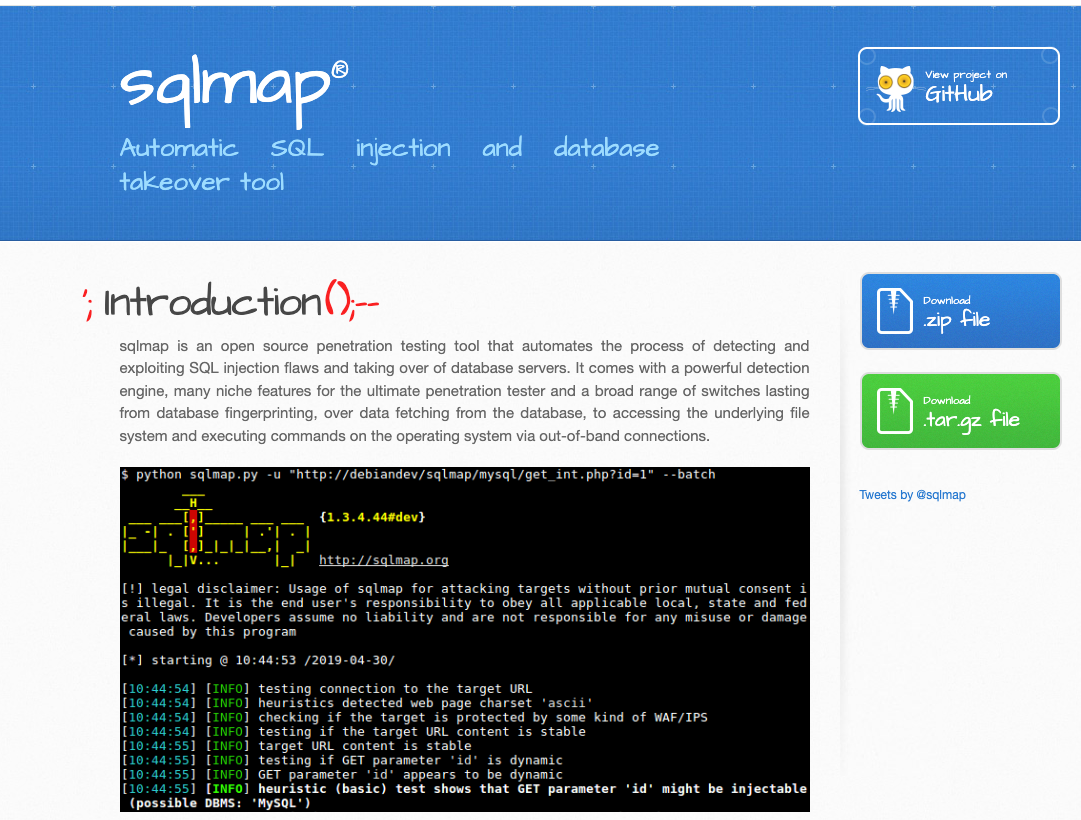Open View project on GitHub button
Viewport: 1081px width, 820px height.
click(x=958, y=86)
